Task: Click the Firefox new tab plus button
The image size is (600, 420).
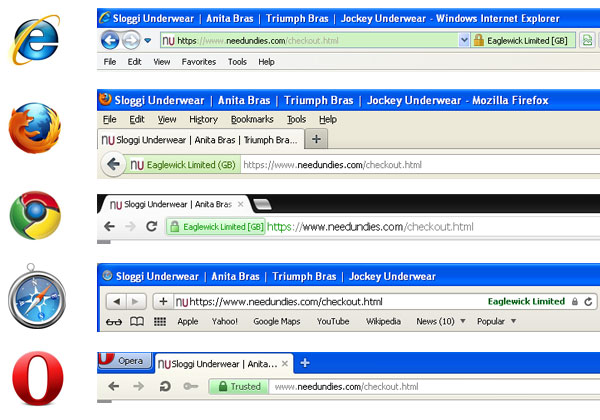Action: (x=316, y=139)
